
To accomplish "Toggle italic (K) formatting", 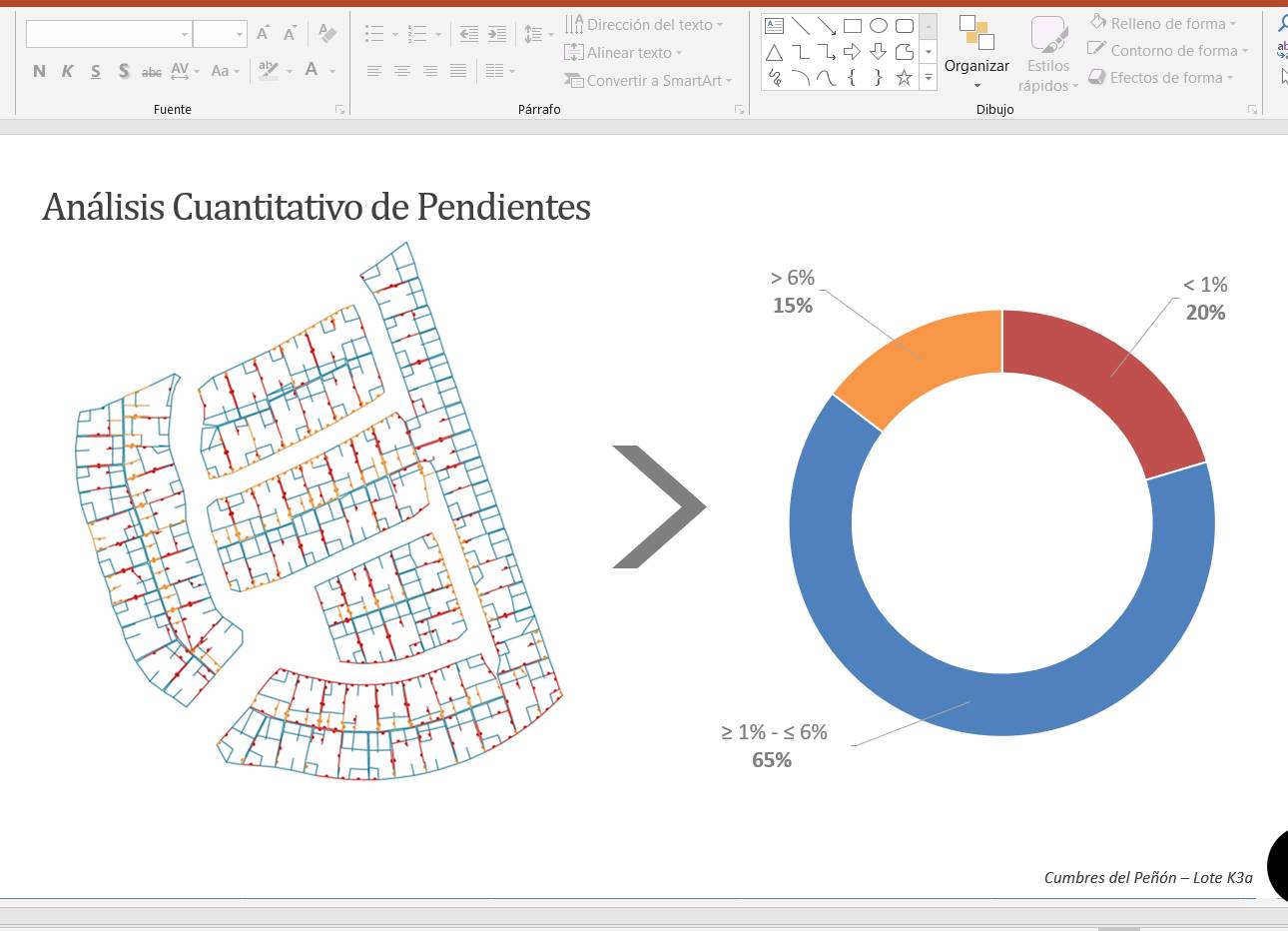I will pos(67,71).
